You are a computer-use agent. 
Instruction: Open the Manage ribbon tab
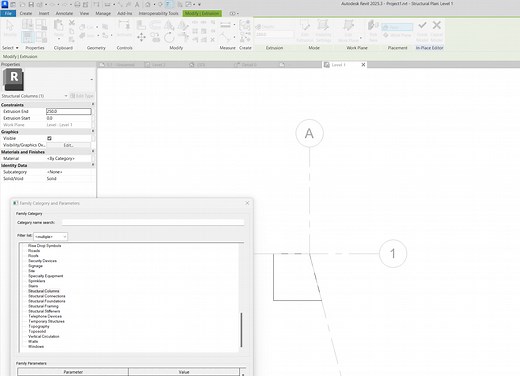(103, 13)
